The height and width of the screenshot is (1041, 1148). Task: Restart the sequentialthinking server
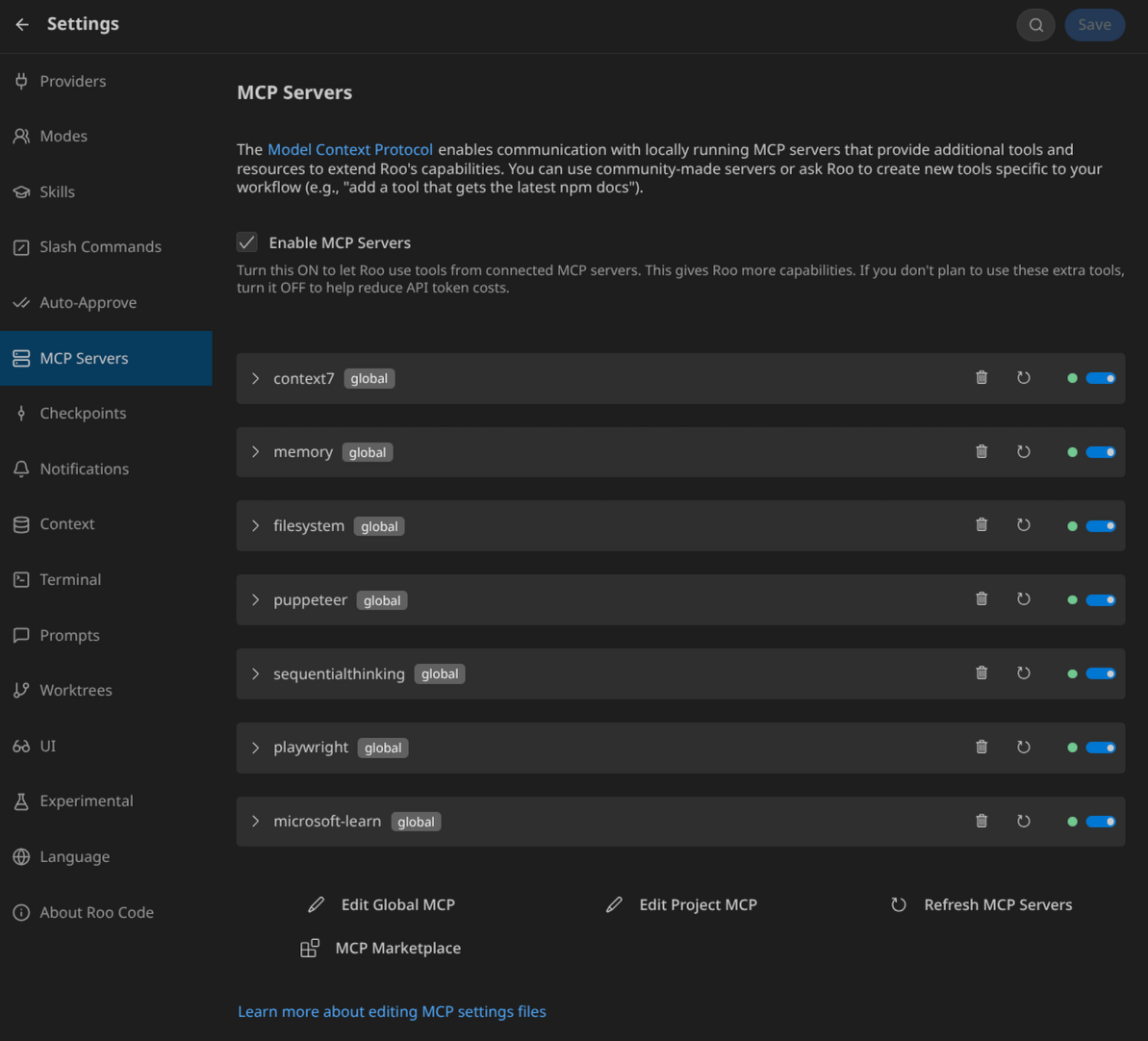click(1024, 673)
